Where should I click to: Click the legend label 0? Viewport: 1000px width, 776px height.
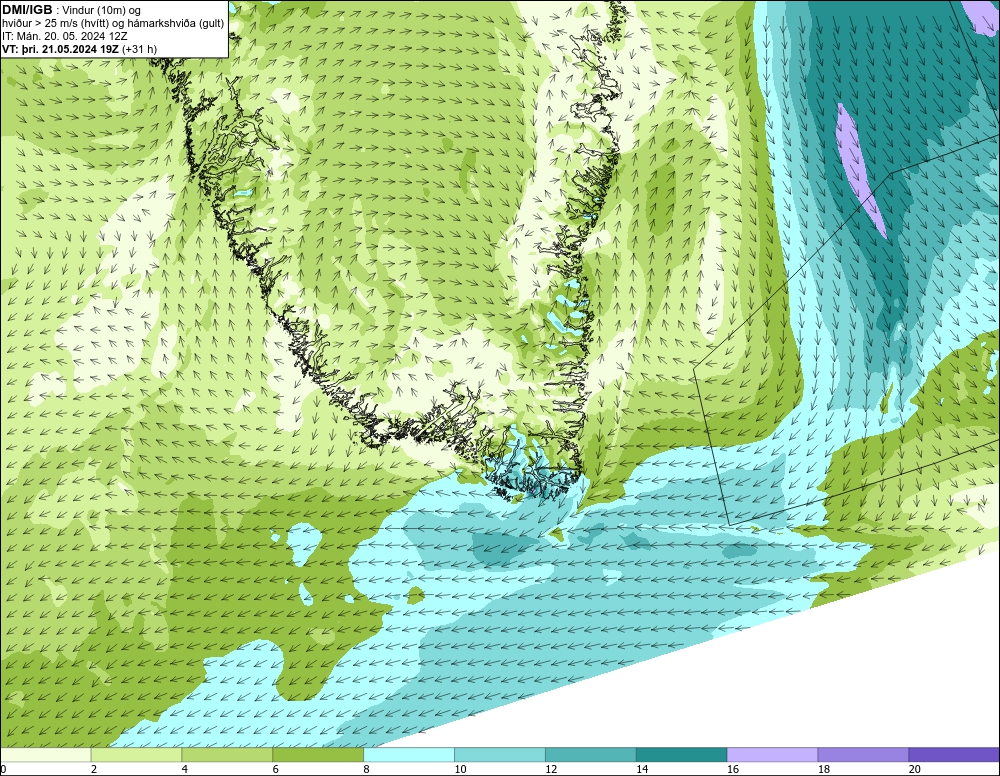pos(3,769)
